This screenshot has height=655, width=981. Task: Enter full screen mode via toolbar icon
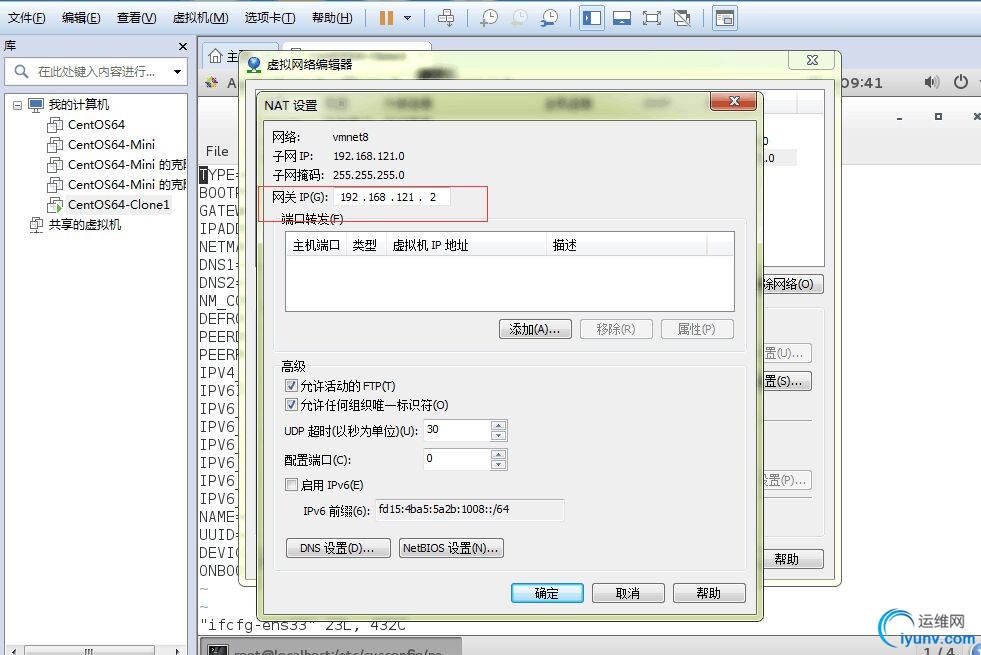pos(652,18)
